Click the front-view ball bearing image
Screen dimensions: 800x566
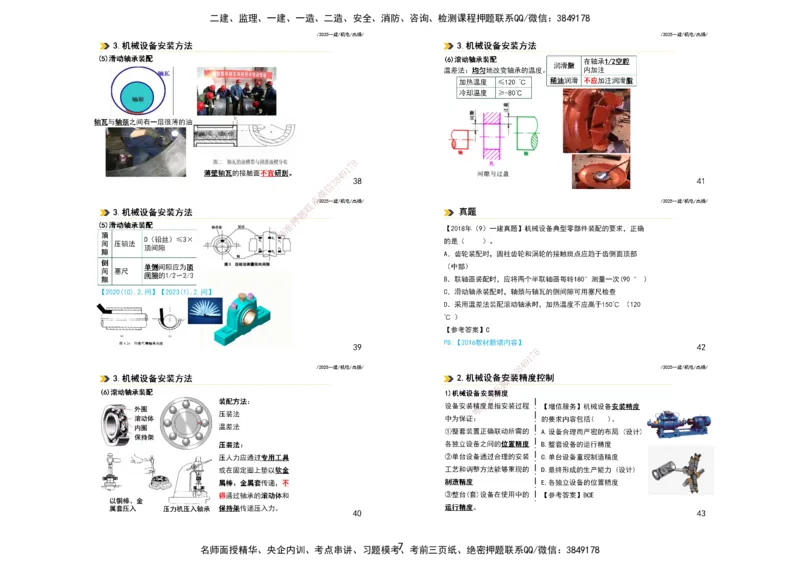pos(186,423)
